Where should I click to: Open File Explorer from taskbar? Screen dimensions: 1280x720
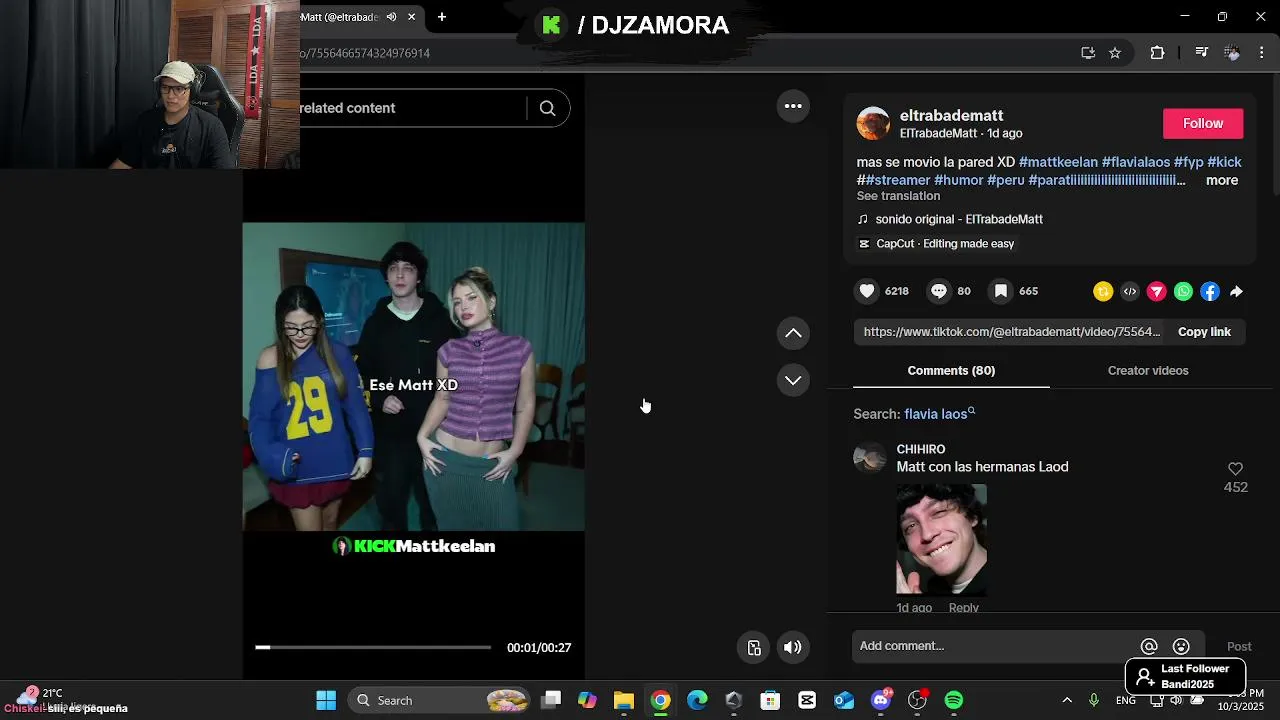pos(624,700)
